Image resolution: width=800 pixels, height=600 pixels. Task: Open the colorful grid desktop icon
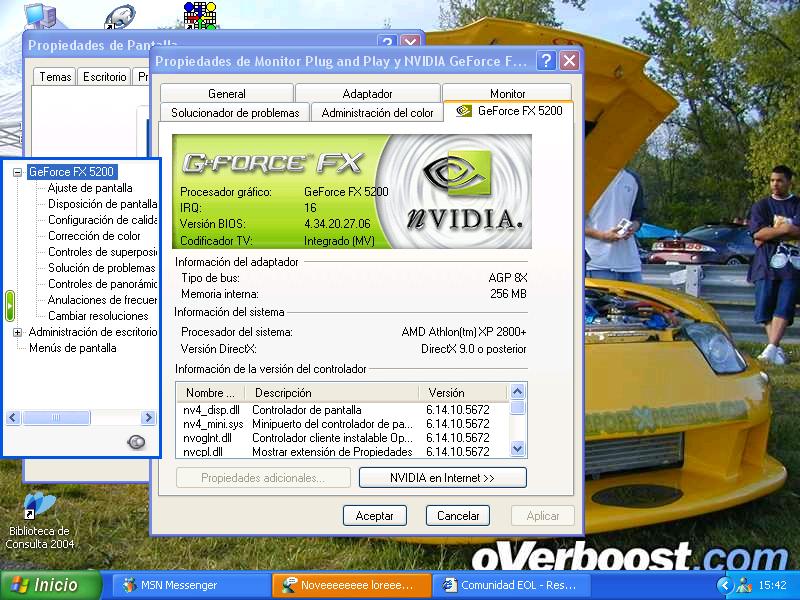[x=201, y=15]
